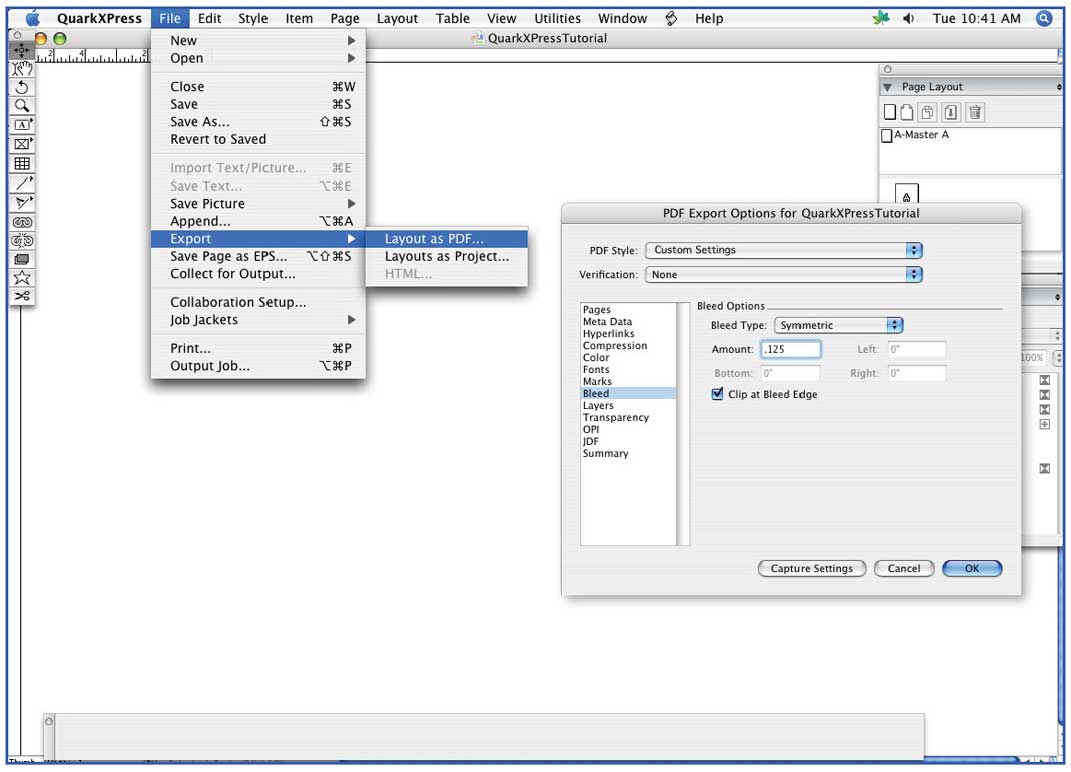Click the Delete trash icon in Page Layout
The height and width of the screenshot is (772, 1071).
pyautogui.click(x=975, y=112)
